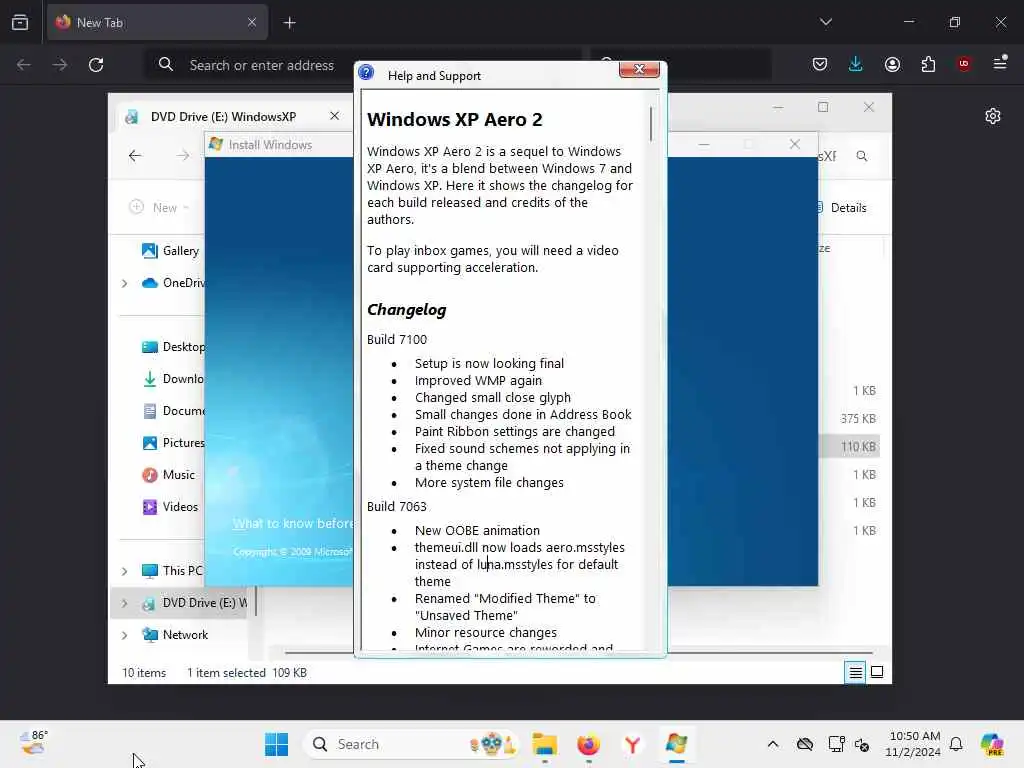
Task: Open Pictures folder in sidebar
Action: pyautogui.click(x=173, y=443)
